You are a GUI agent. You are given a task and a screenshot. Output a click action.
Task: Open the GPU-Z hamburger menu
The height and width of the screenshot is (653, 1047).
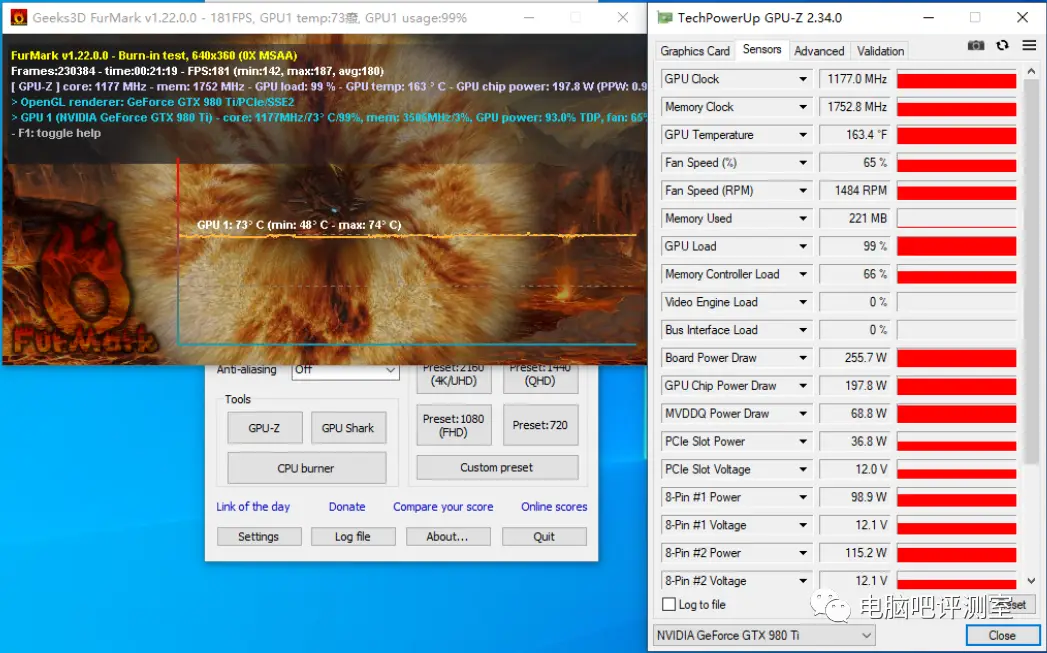1029,45
